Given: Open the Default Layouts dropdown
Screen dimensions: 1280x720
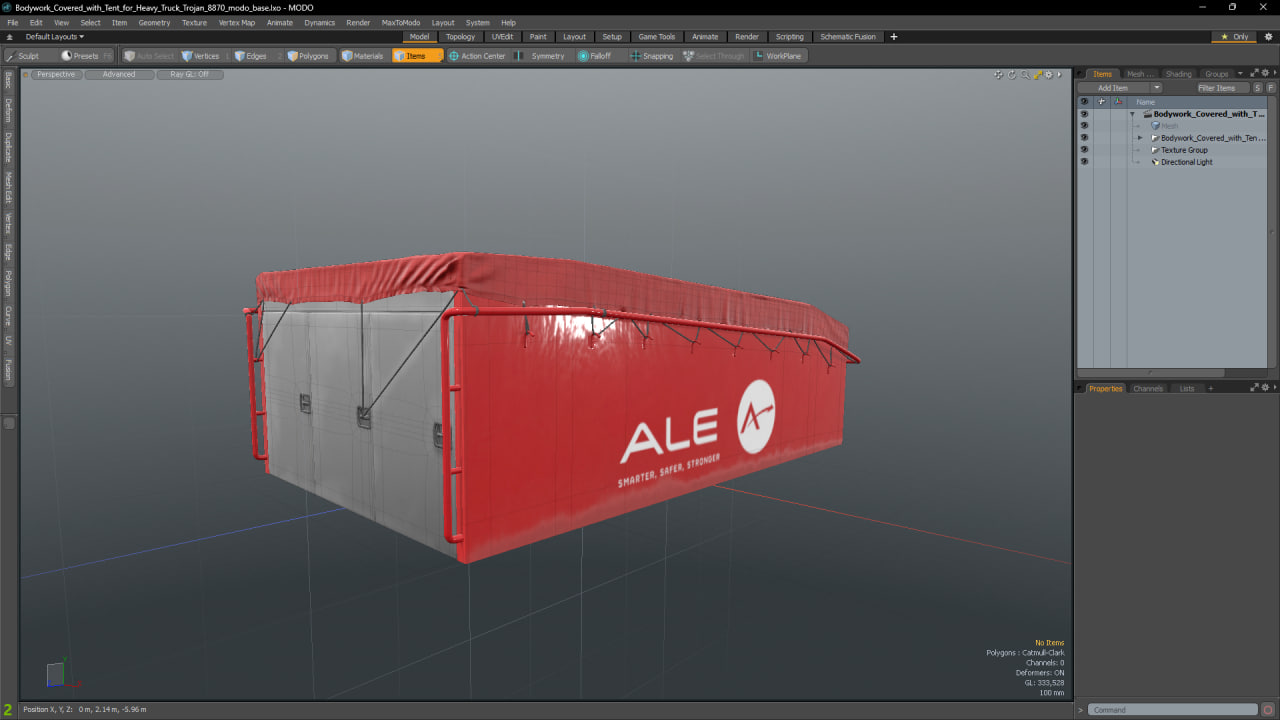Looking at the screenshot, I should click(54, 37).
